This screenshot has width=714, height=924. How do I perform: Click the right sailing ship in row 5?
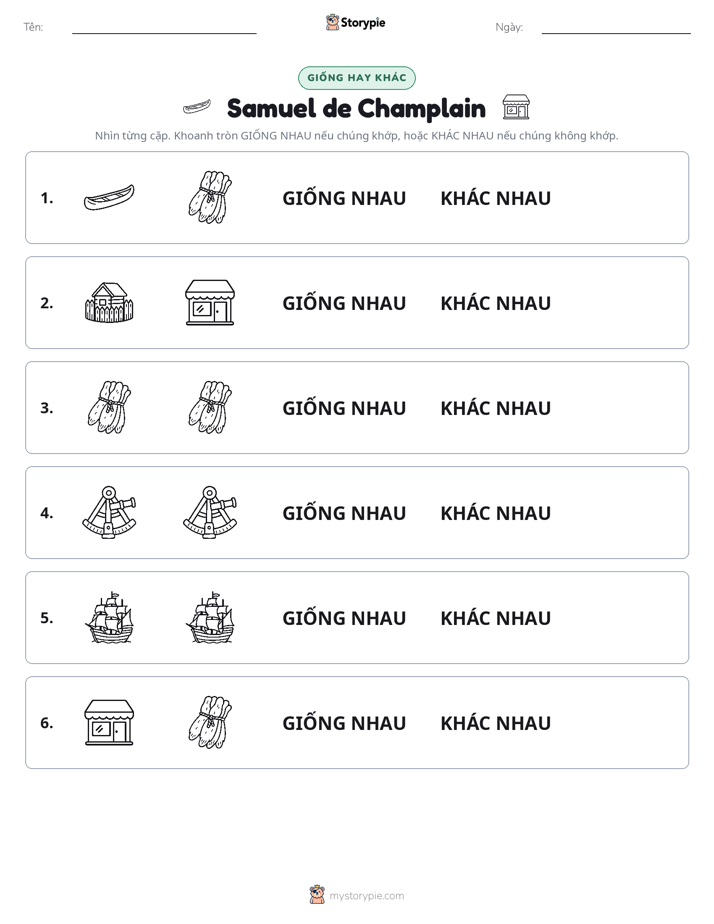(210, 618)
